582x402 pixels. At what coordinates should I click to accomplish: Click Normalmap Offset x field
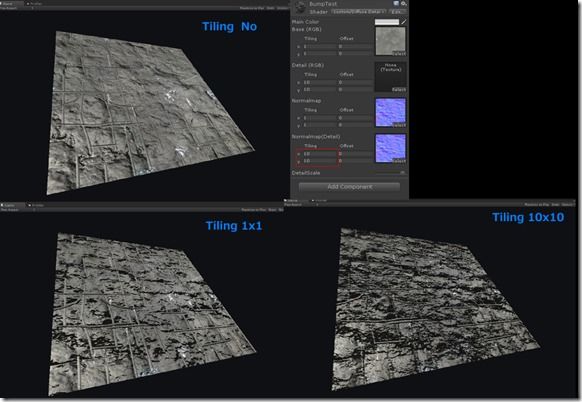click(x=356, y=118)
